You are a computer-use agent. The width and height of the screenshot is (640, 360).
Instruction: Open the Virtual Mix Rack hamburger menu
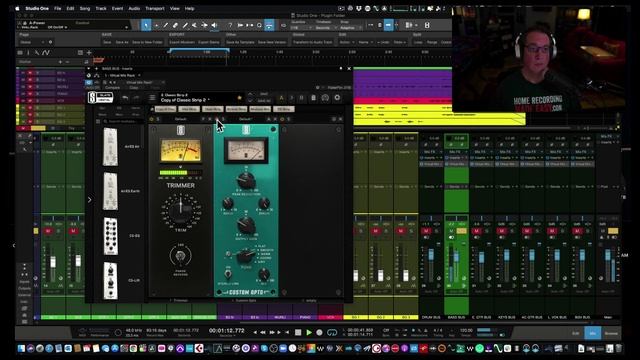tap(152, 98)
